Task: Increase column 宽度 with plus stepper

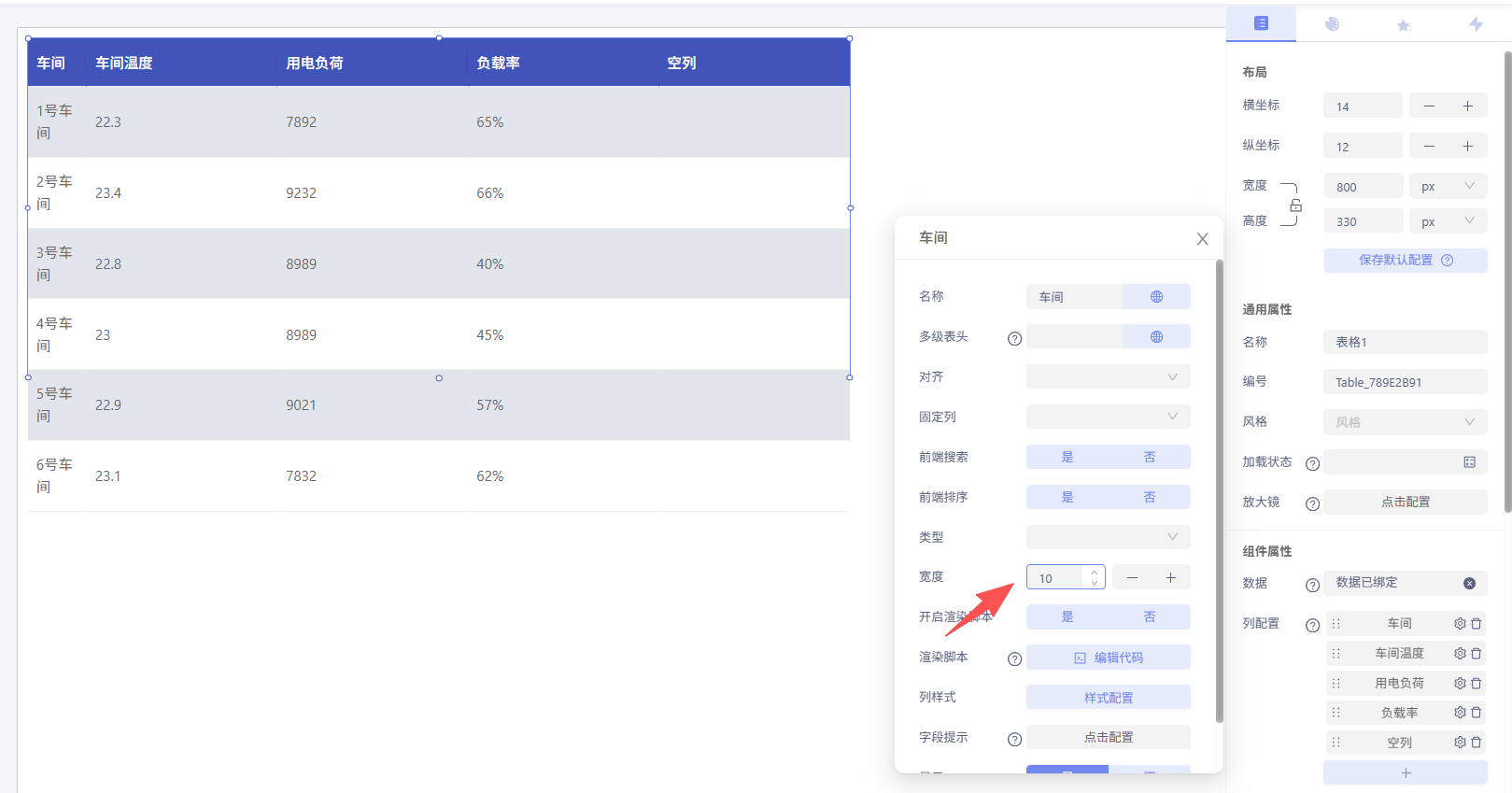Action: point(1170,578)
